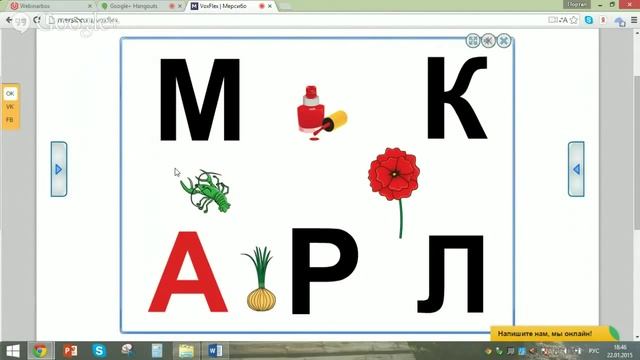Click the big letter Р

click(324, 271)
